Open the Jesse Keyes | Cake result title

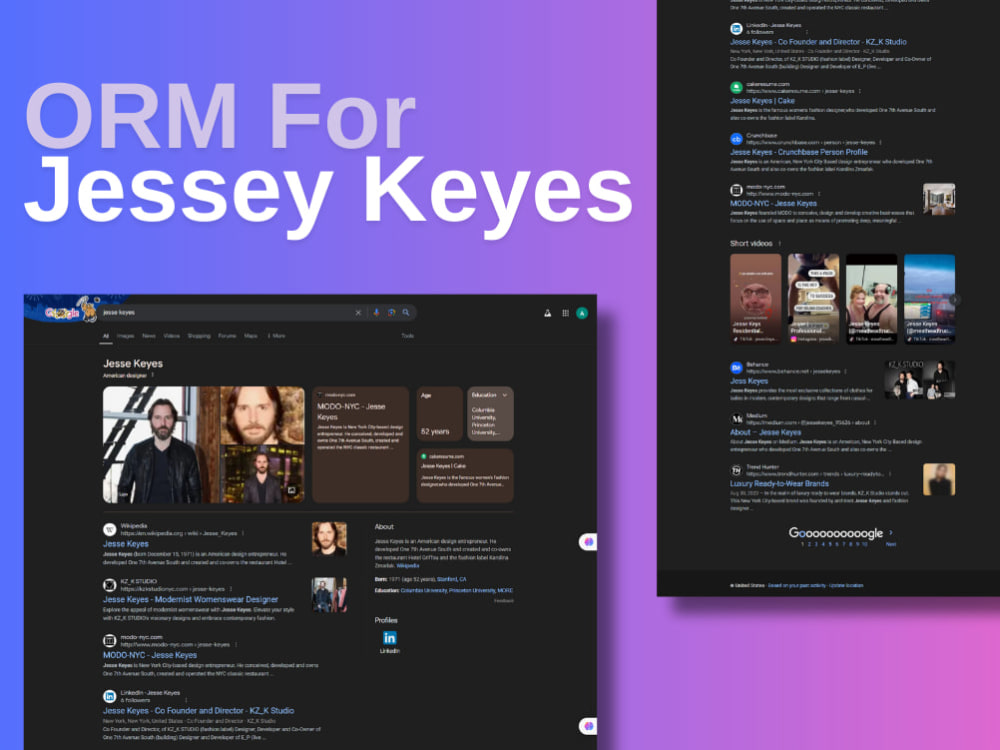click(x=762, y=101)
